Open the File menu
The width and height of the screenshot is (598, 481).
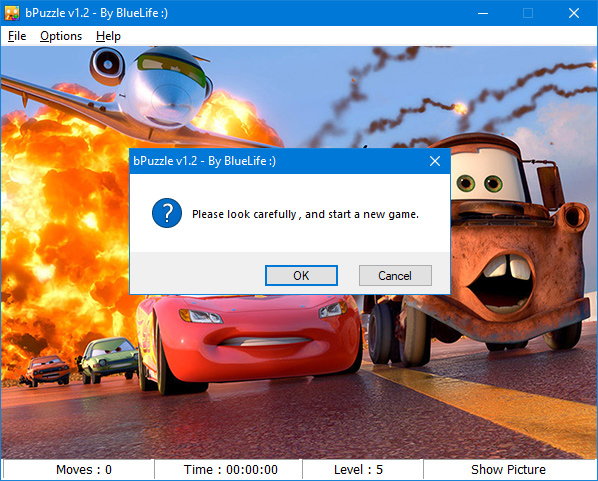click(17, 36)
